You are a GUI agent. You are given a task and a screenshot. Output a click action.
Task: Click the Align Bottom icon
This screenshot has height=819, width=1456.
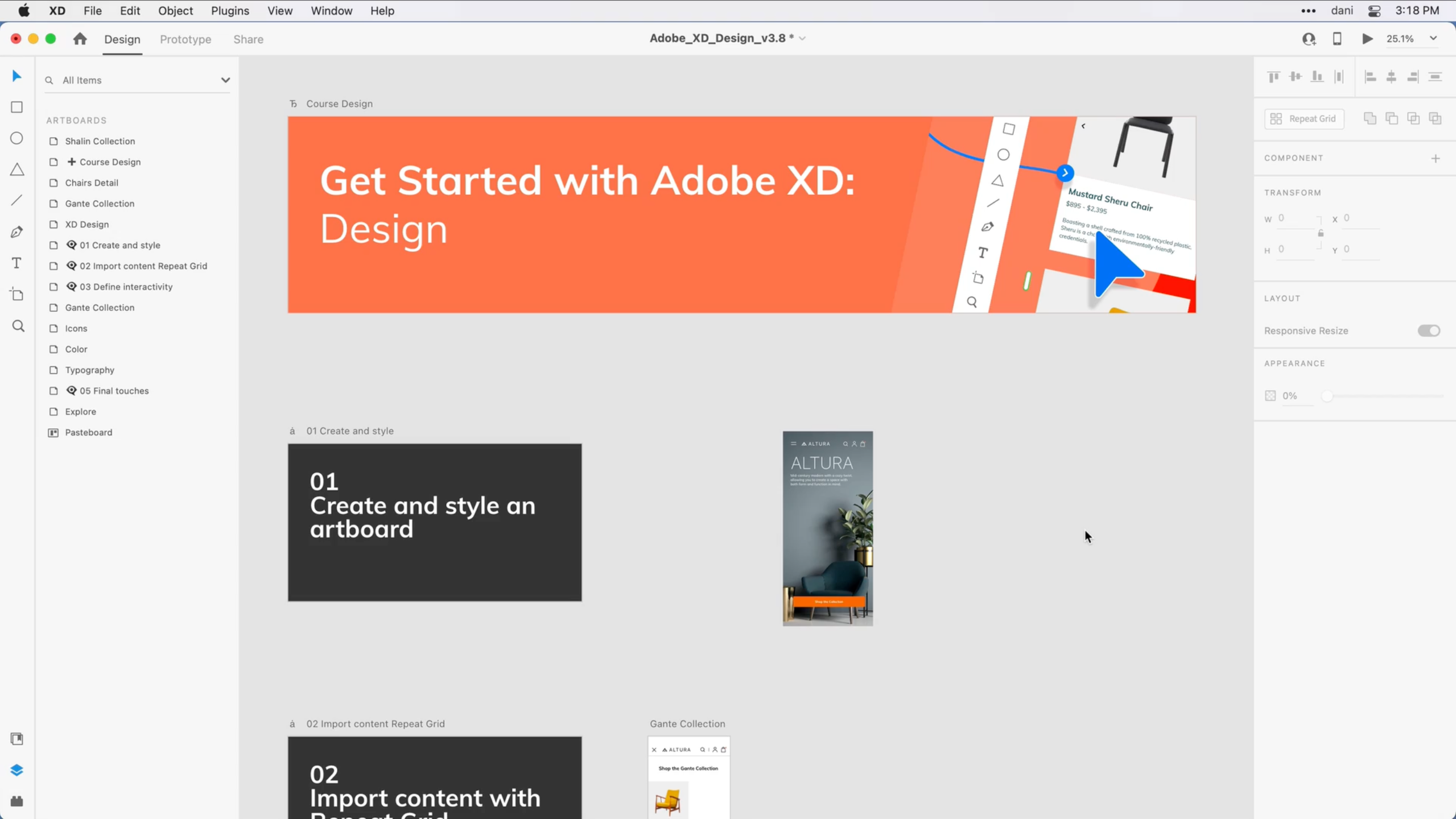[x=1317, y=77]
